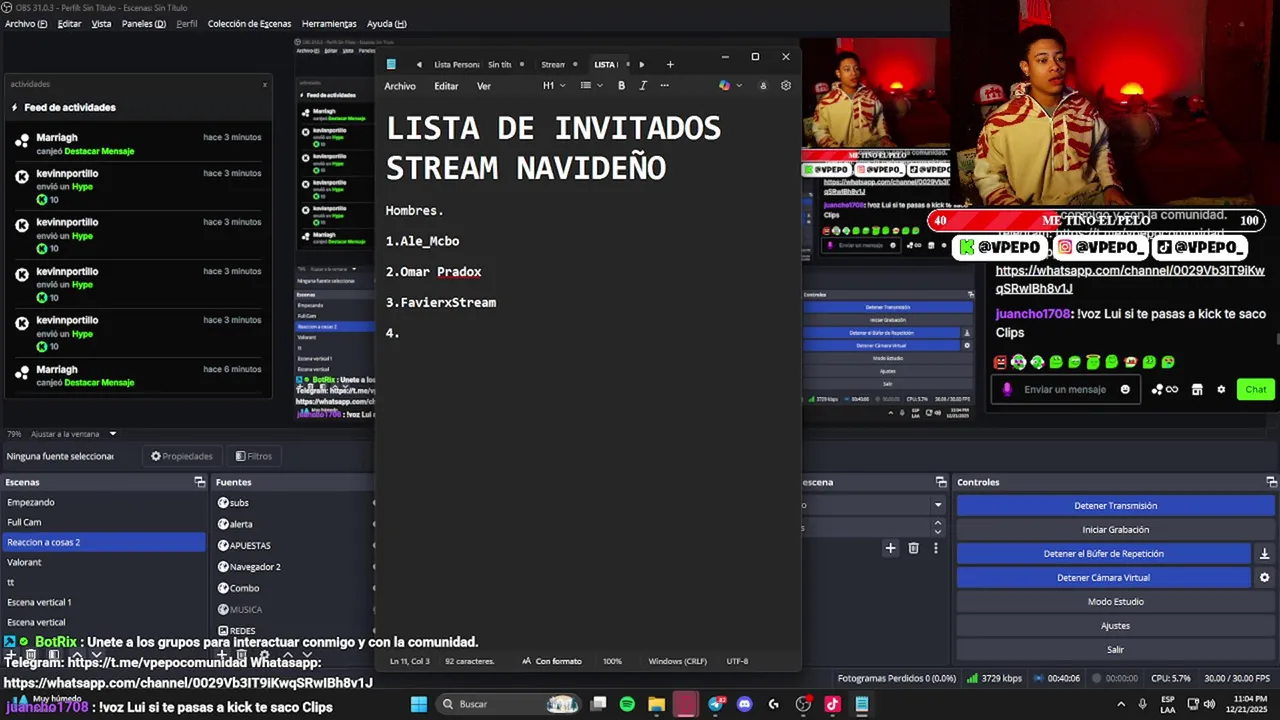Click the Windows Start button

point(419,704)
